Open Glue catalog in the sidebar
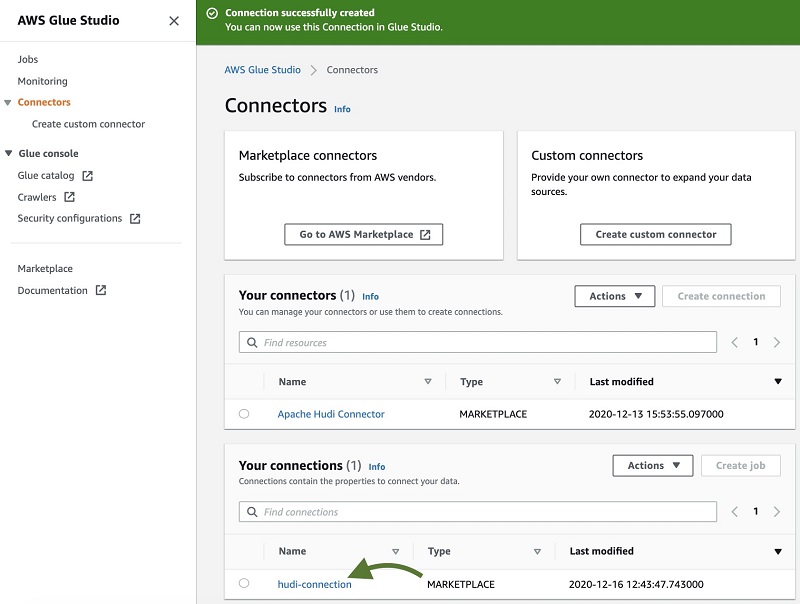This screenshot has width=800, height=604. [x=46, y=175]
